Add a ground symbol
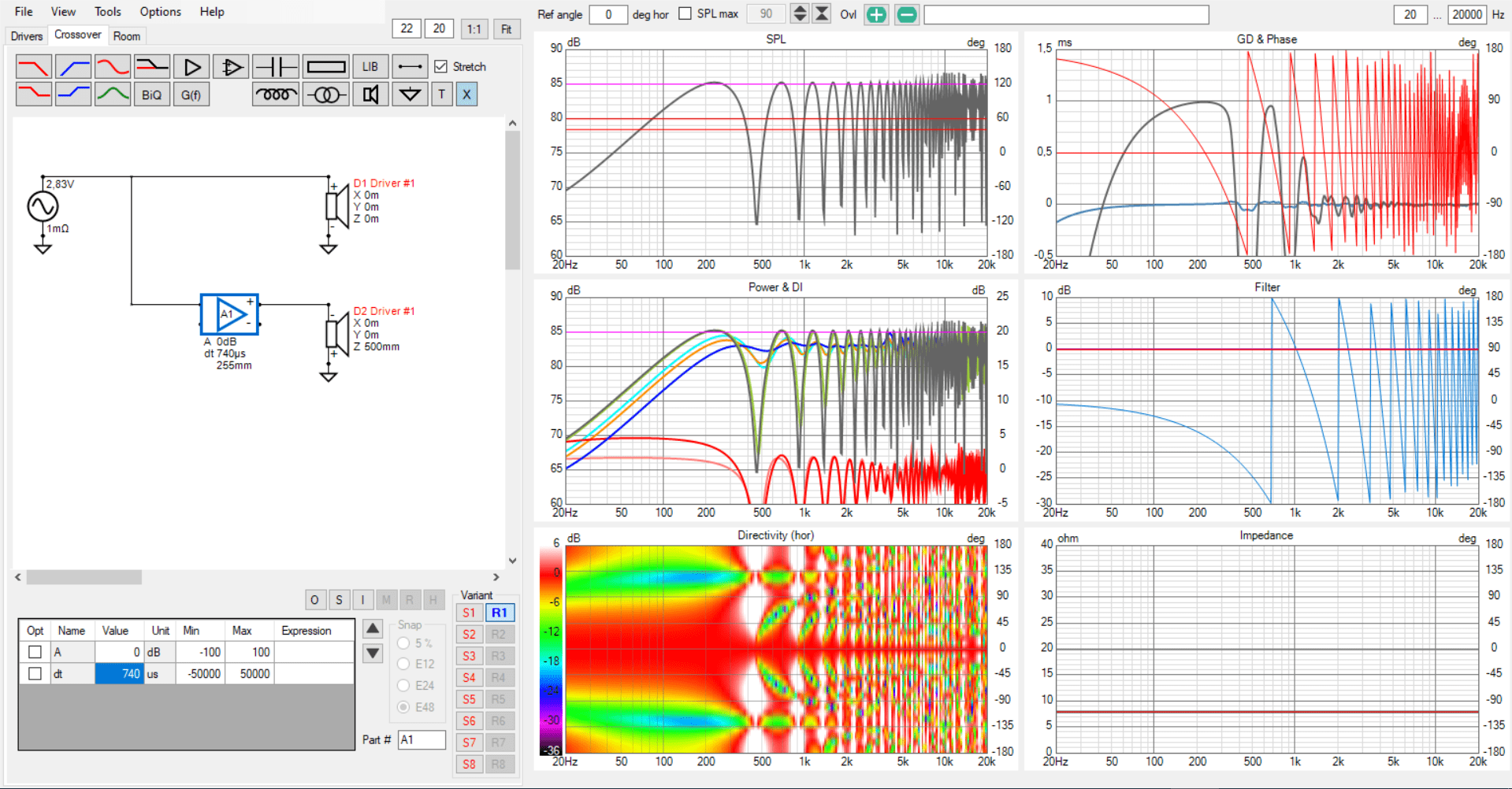 pos(410,94)
